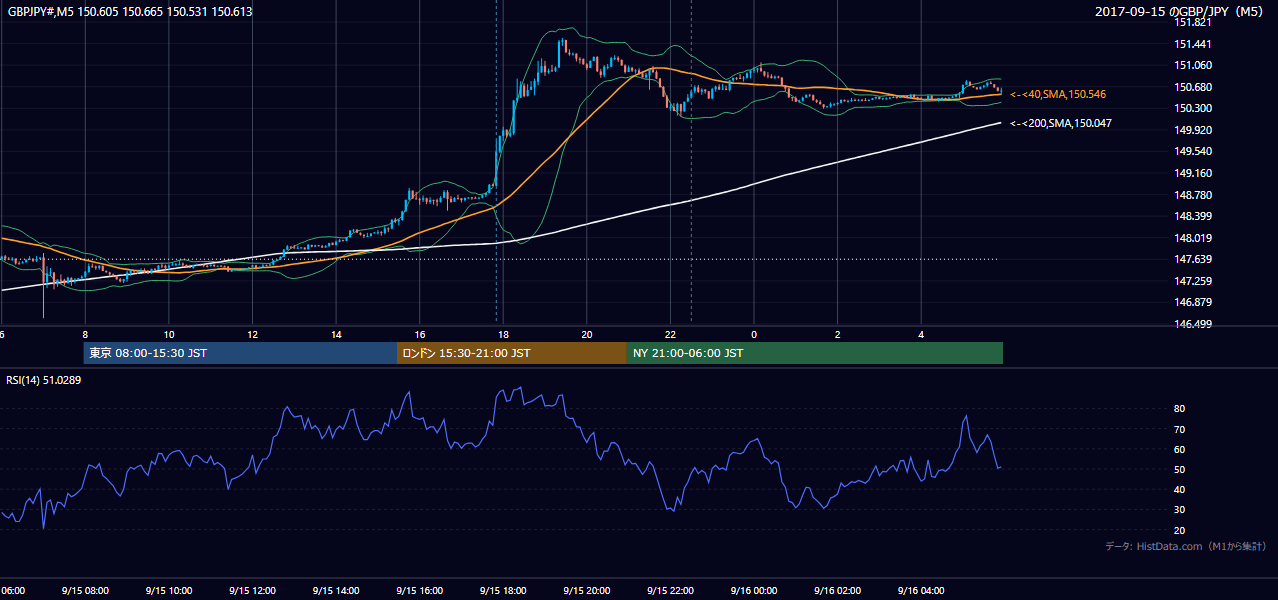This screenshot has width=1278, height=600.
Task: Click price axis value 149.540
Action: coord(1194,152)
